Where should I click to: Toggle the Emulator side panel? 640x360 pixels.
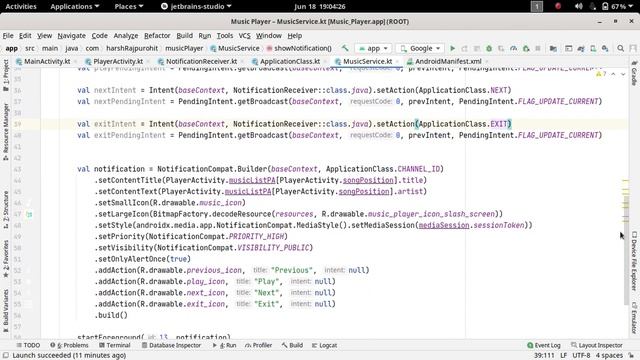(634, 318)
